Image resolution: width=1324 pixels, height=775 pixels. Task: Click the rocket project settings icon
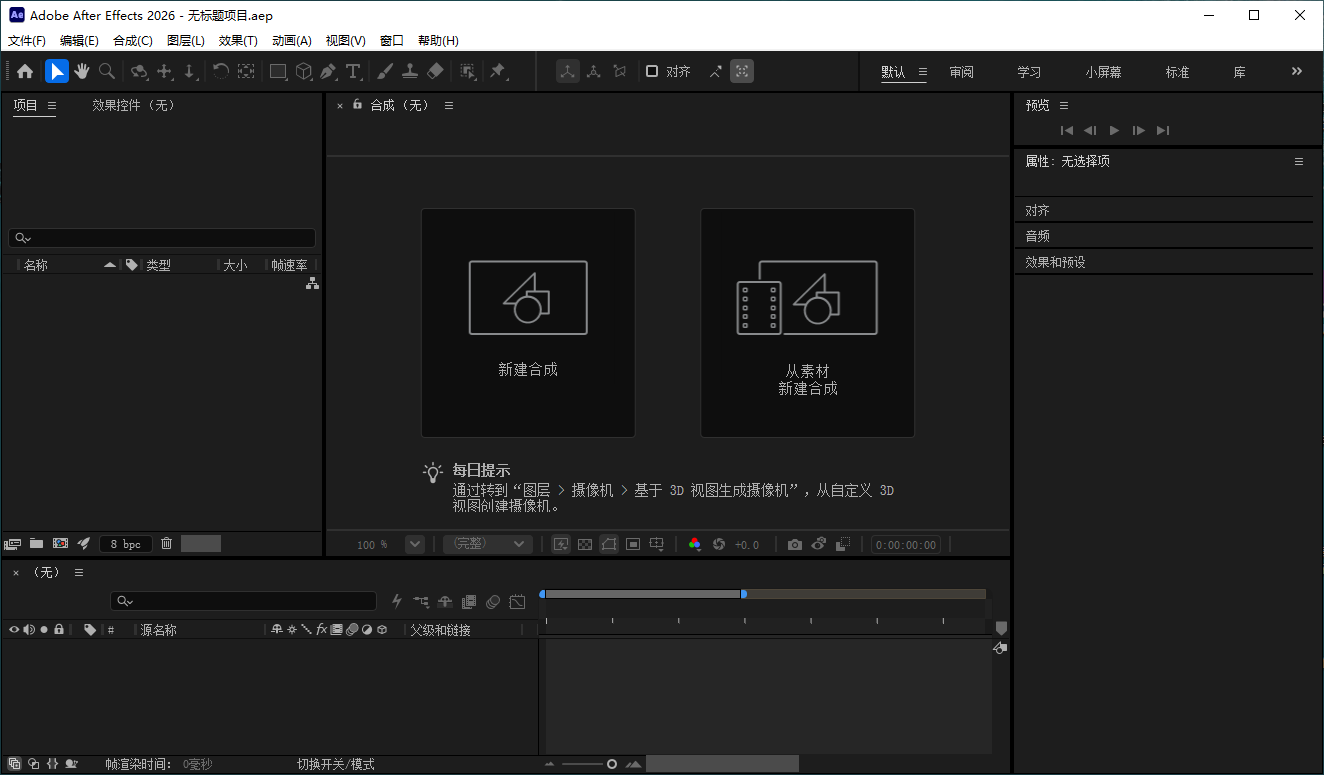pos(84,543)
